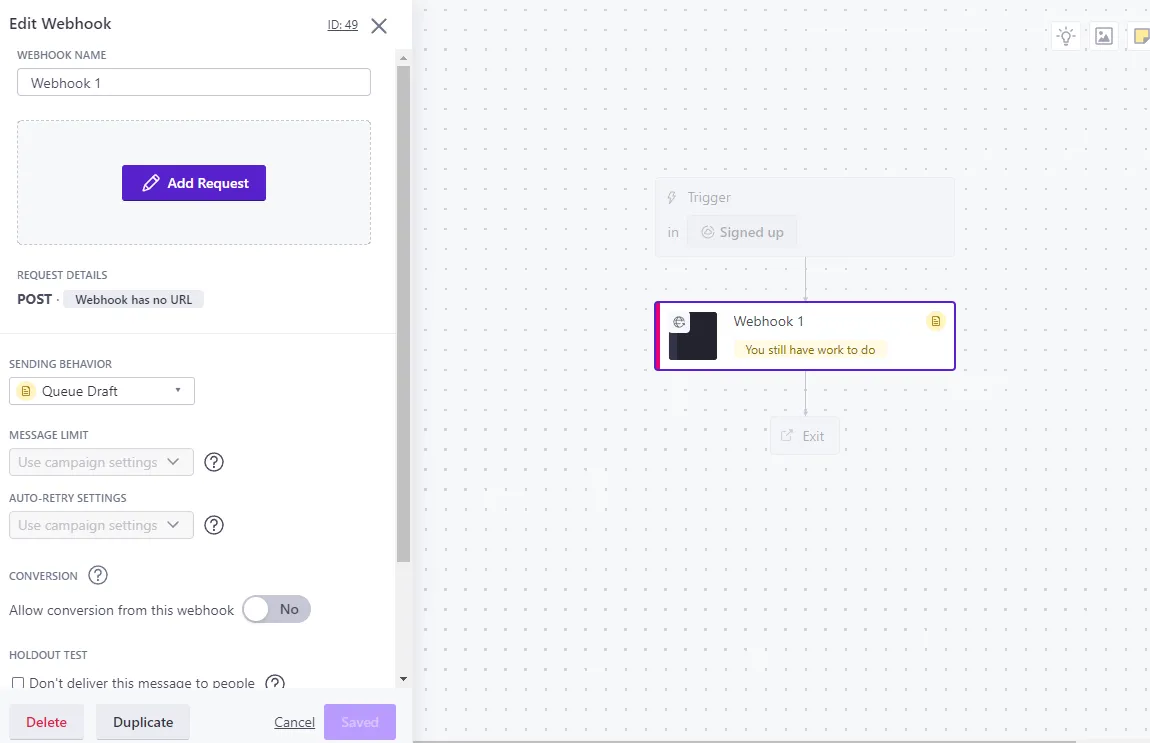The height and width of the screenshot is (743, 1150).
Task: Toggle Allow conversion from this webhook
Action: (276, 609)
